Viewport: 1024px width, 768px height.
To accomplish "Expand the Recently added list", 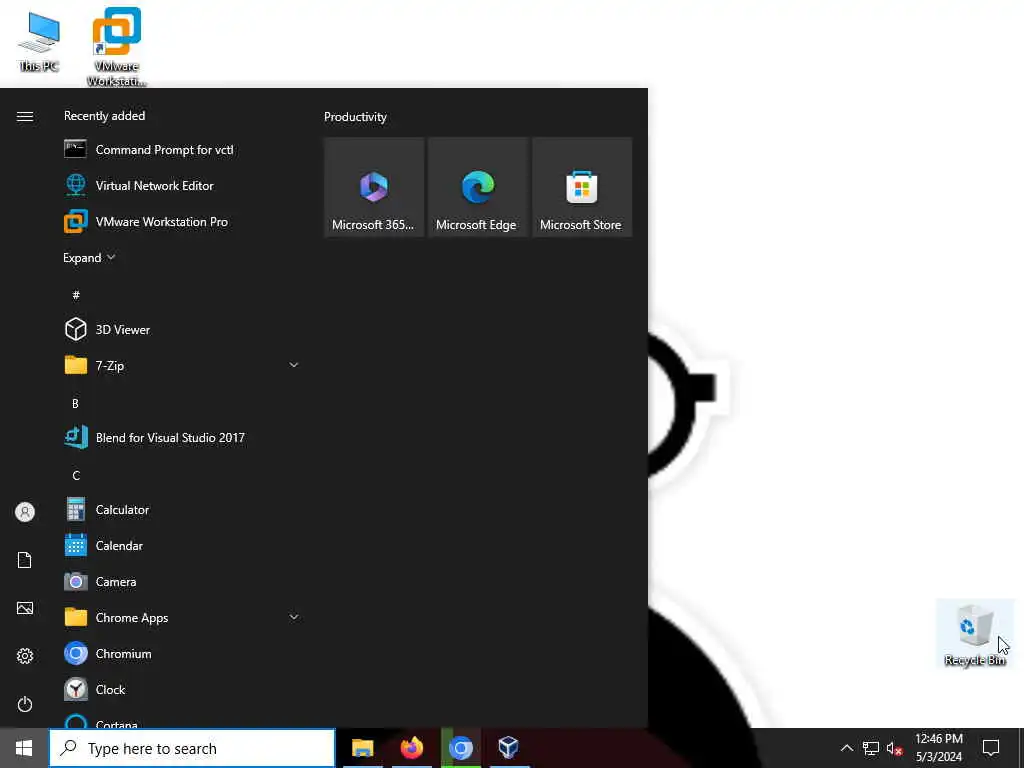I will click(x=89, y=257).
